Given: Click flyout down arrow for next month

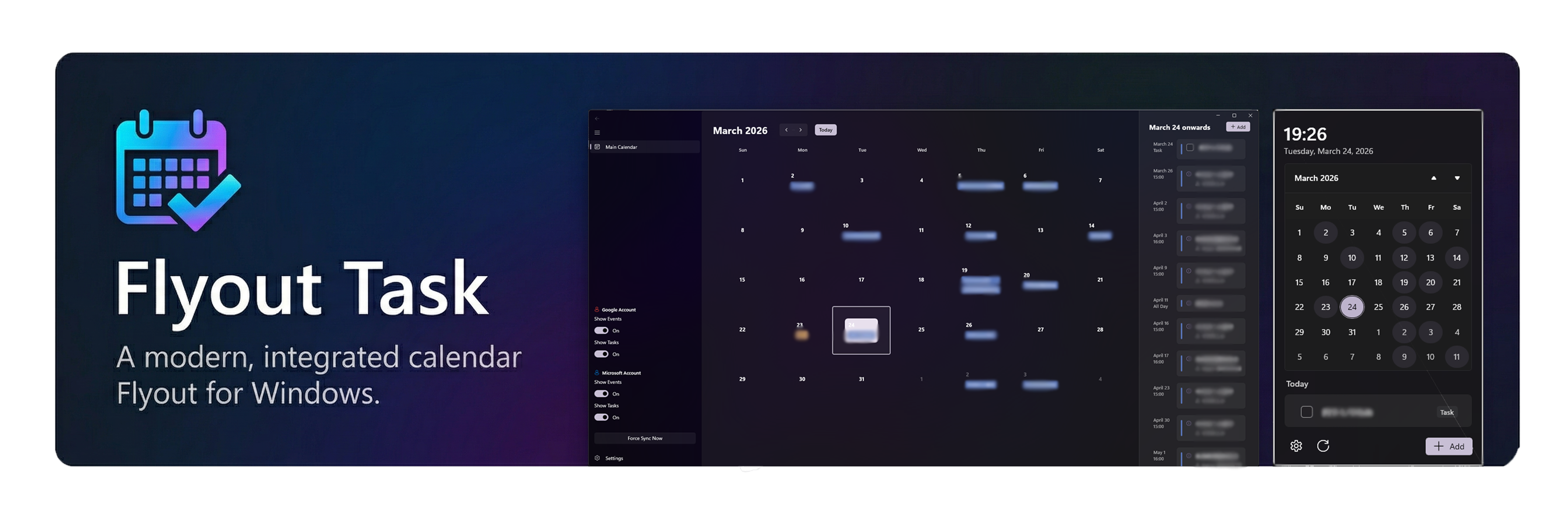Looking at the screenshot, I should tap(1457, 178).
